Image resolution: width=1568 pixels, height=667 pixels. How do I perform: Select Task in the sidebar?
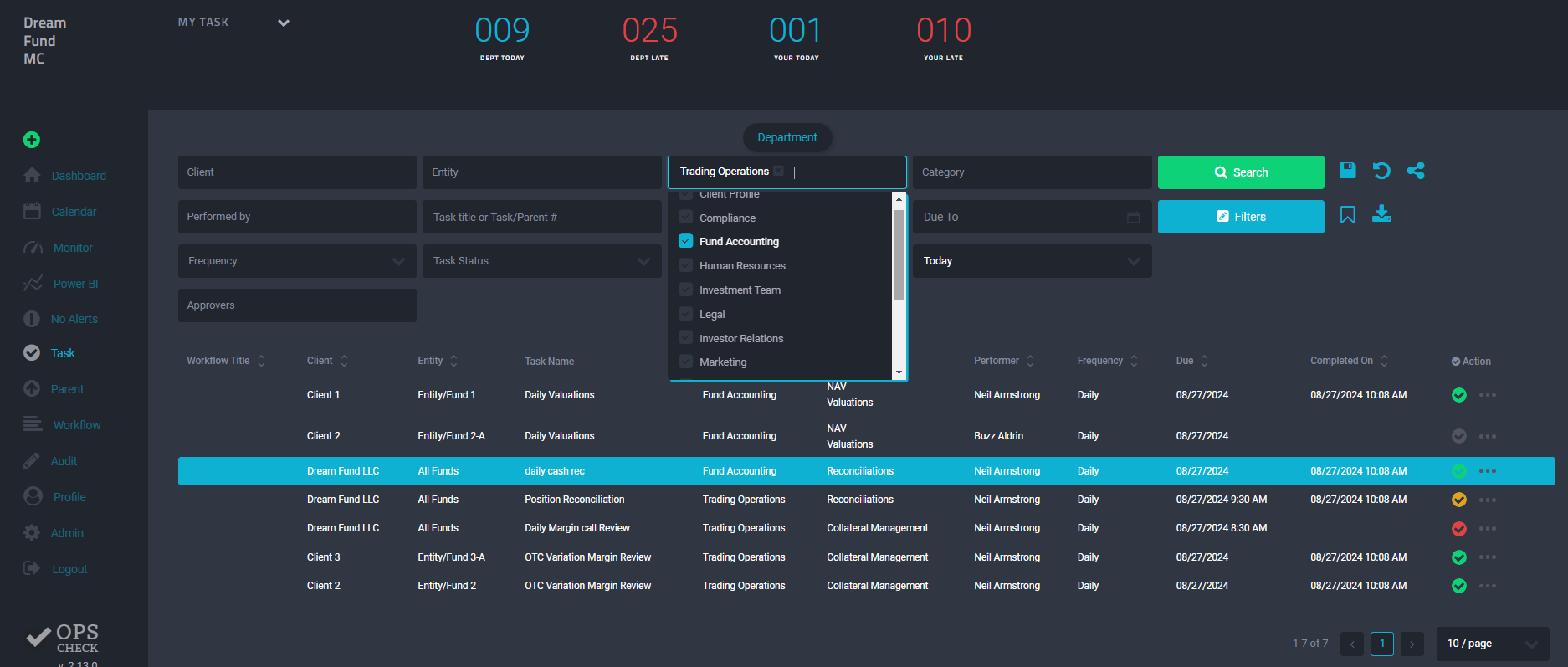[x=49, y=353]
